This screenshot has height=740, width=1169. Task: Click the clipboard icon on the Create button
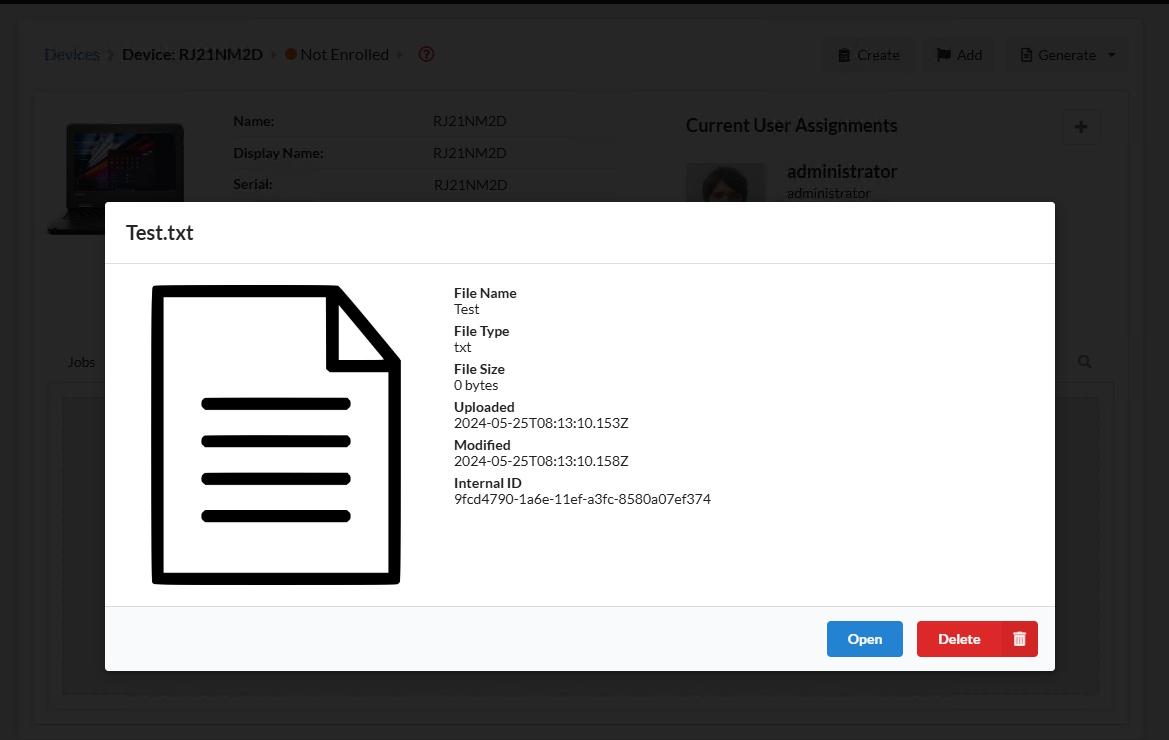(x=843, y=55)
